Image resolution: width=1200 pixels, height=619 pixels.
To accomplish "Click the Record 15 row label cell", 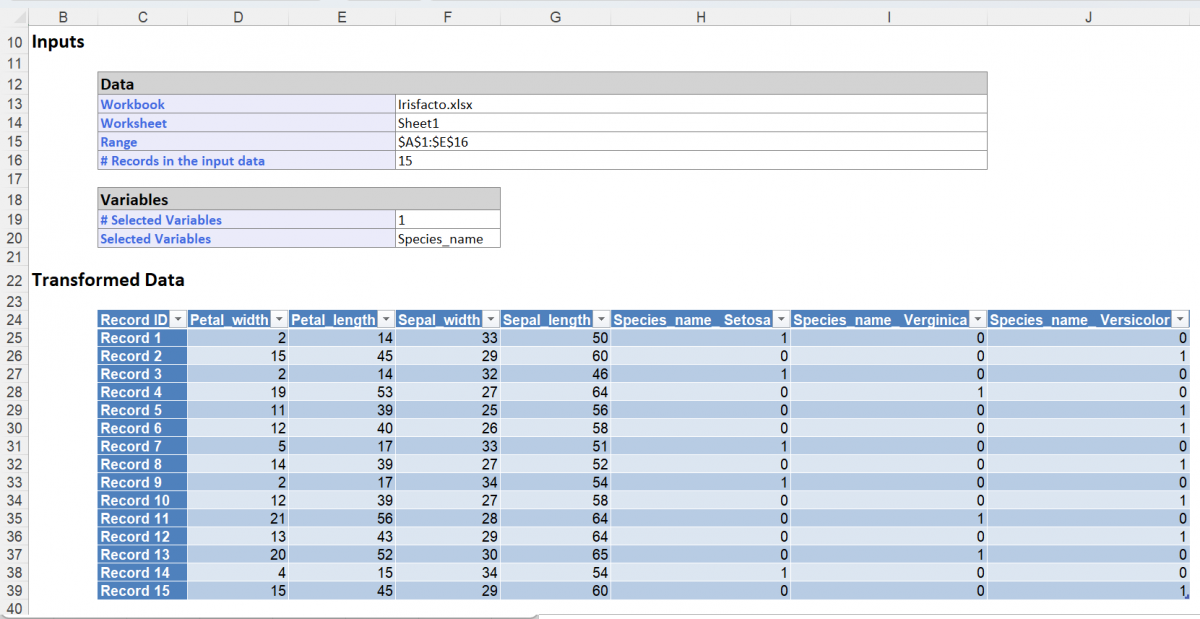I will [142, 590].
